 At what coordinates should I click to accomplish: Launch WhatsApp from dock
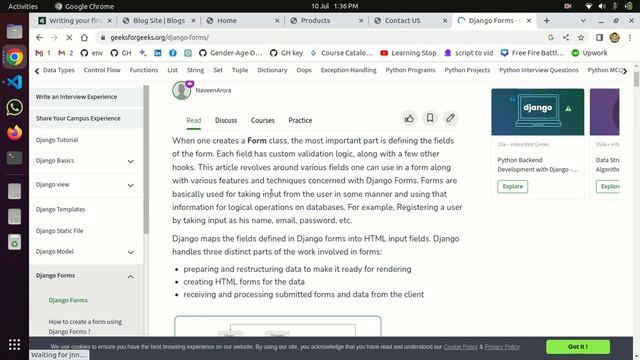pyautogui.click(x=14, y=107)
